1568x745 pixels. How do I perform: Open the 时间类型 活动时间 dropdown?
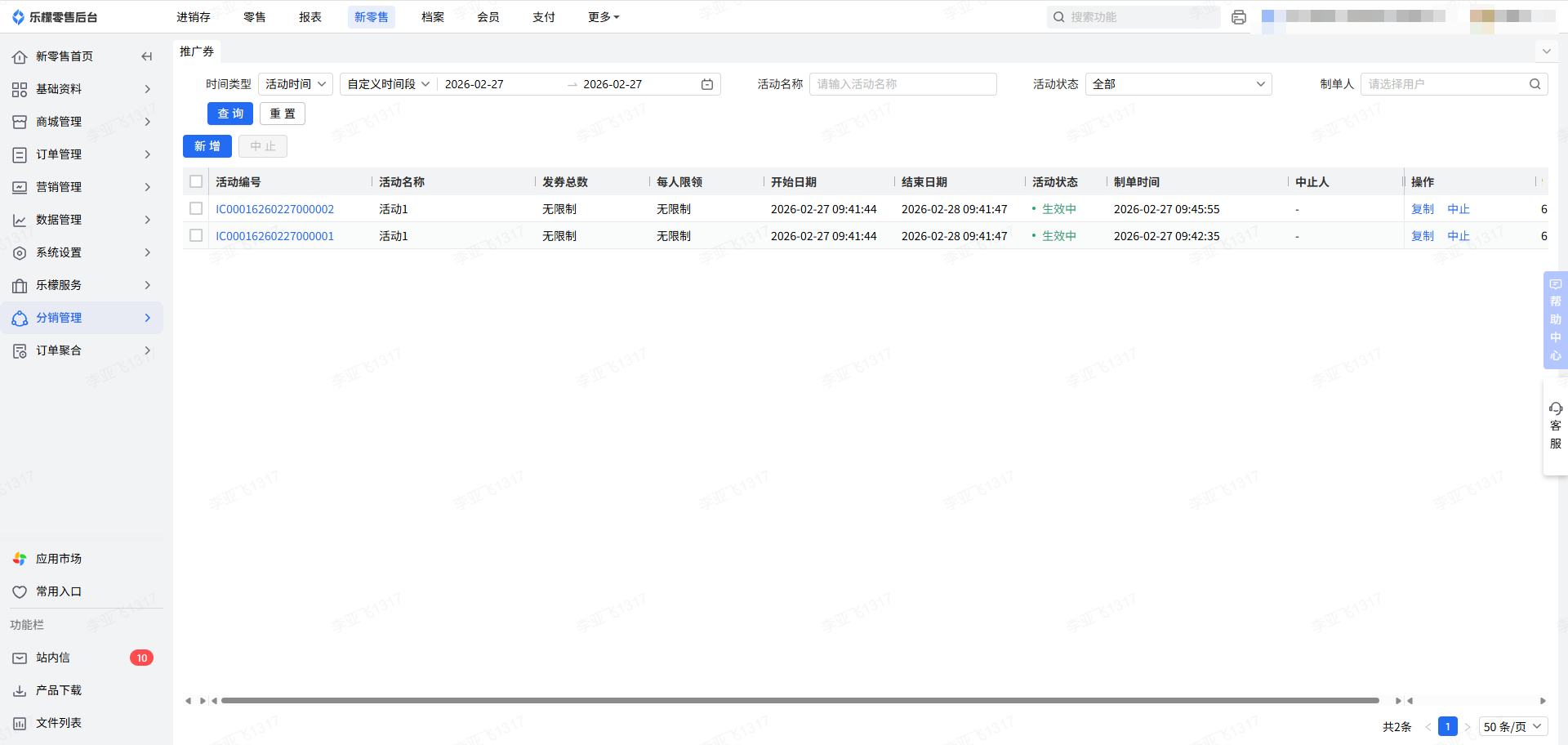(296, 84)
